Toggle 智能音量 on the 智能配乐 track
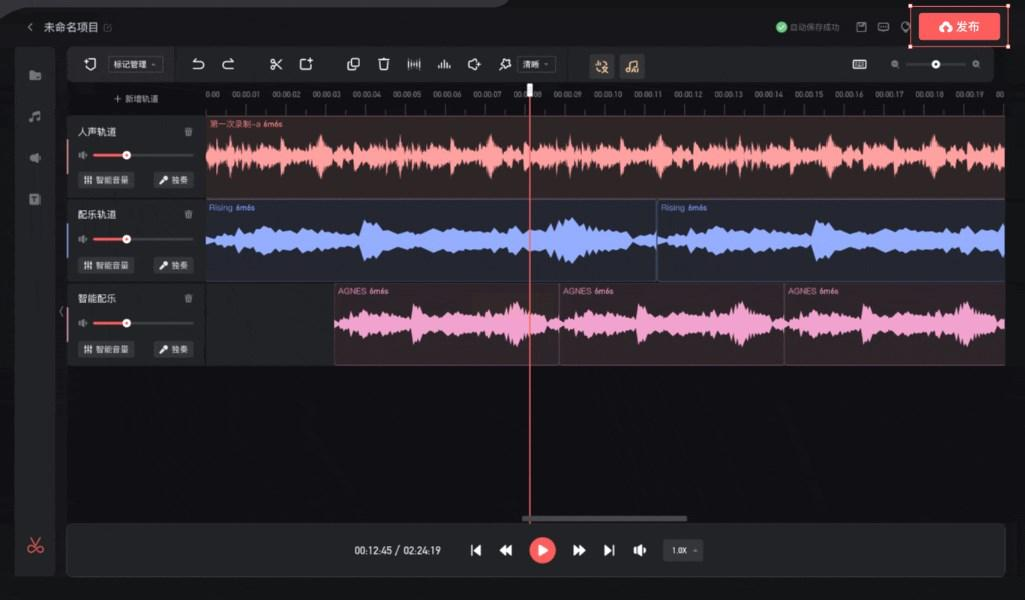 coord(106,350)
